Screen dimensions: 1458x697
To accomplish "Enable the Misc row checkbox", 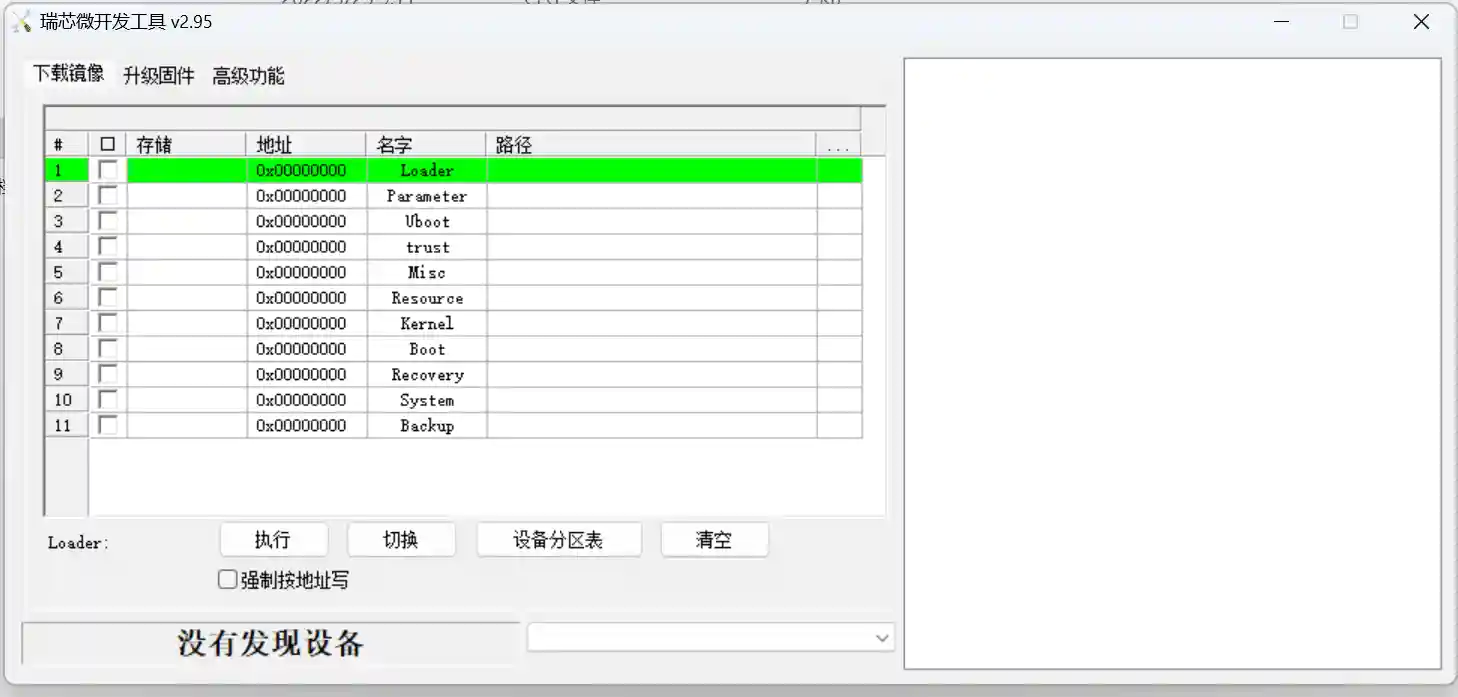I will (108, 272).
